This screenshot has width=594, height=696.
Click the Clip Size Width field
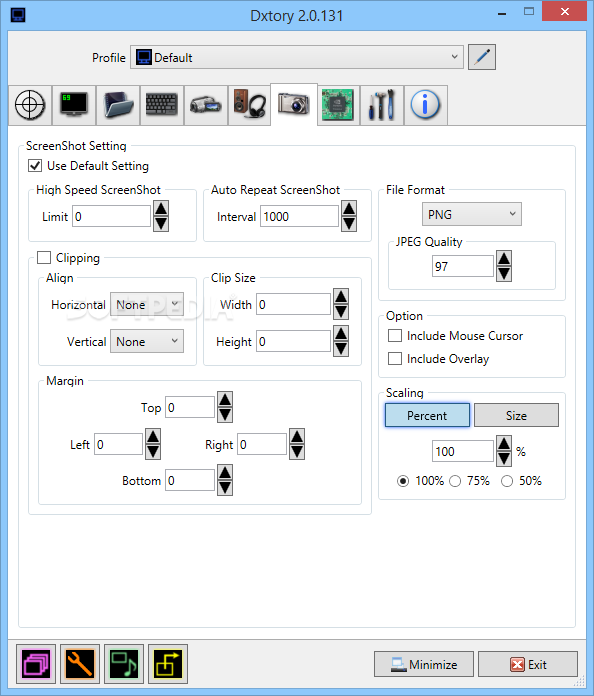click(293, 304)
